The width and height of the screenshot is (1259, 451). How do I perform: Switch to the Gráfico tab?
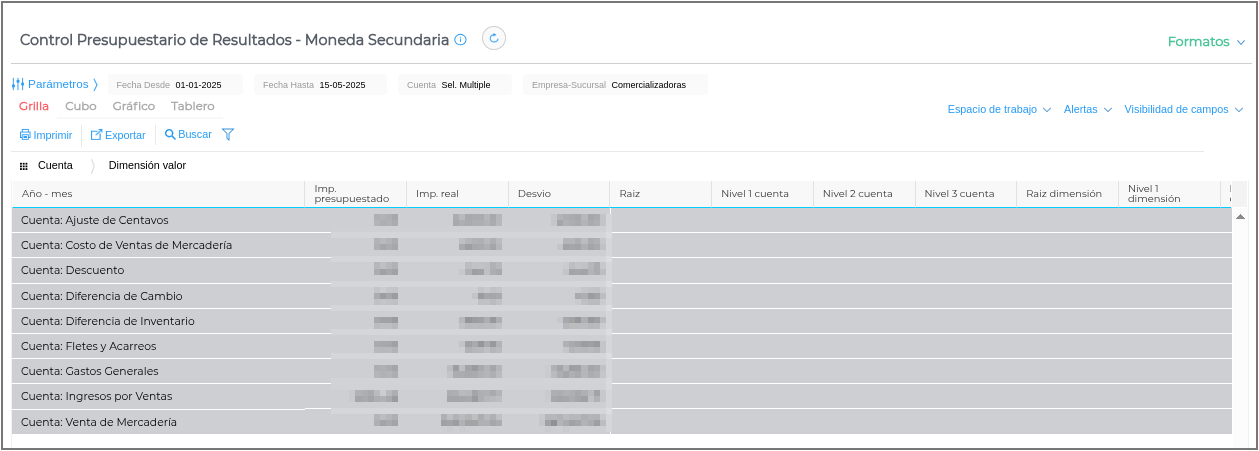(133, 106)
